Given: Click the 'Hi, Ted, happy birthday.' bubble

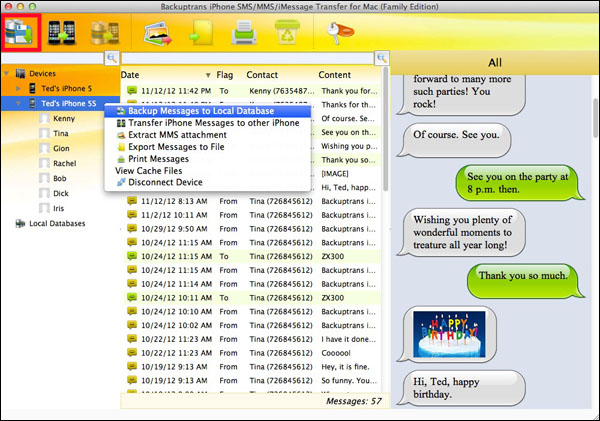Looking at the screenshot, I should pyautogui.click(x=462, y=388).
